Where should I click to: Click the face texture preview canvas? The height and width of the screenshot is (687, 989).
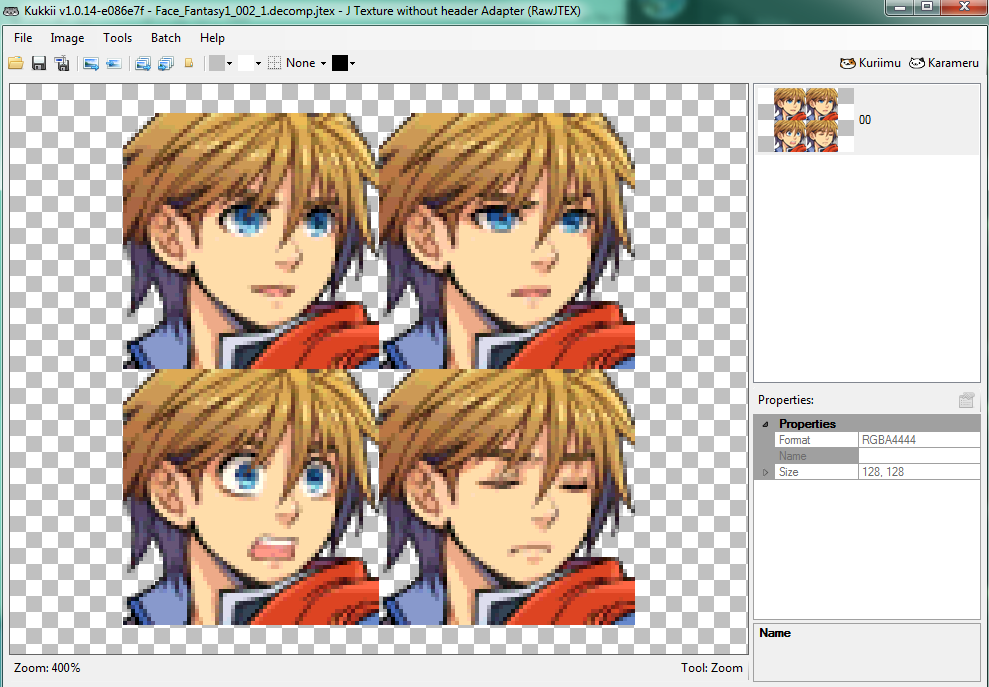378,369
